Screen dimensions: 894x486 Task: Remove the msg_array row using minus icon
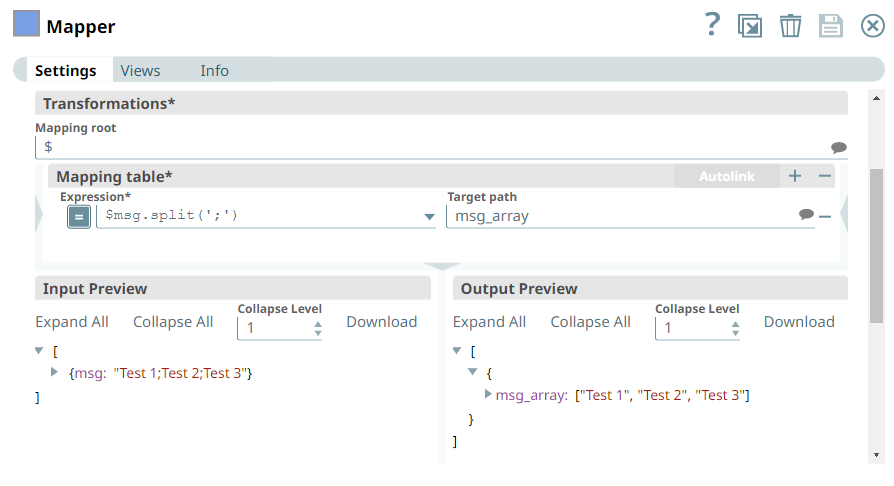pyautogui.click(x=825, y=216)
